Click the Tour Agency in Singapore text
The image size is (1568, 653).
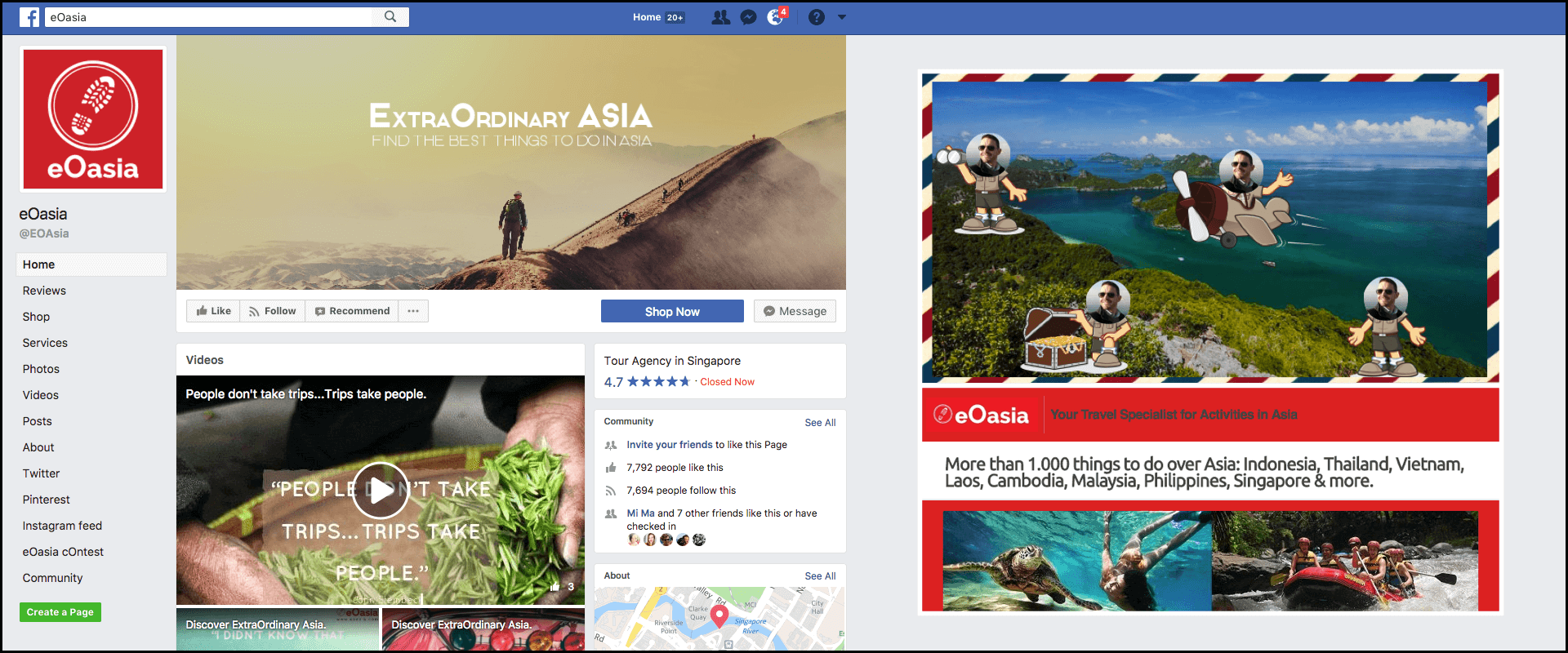coord(672,361)
